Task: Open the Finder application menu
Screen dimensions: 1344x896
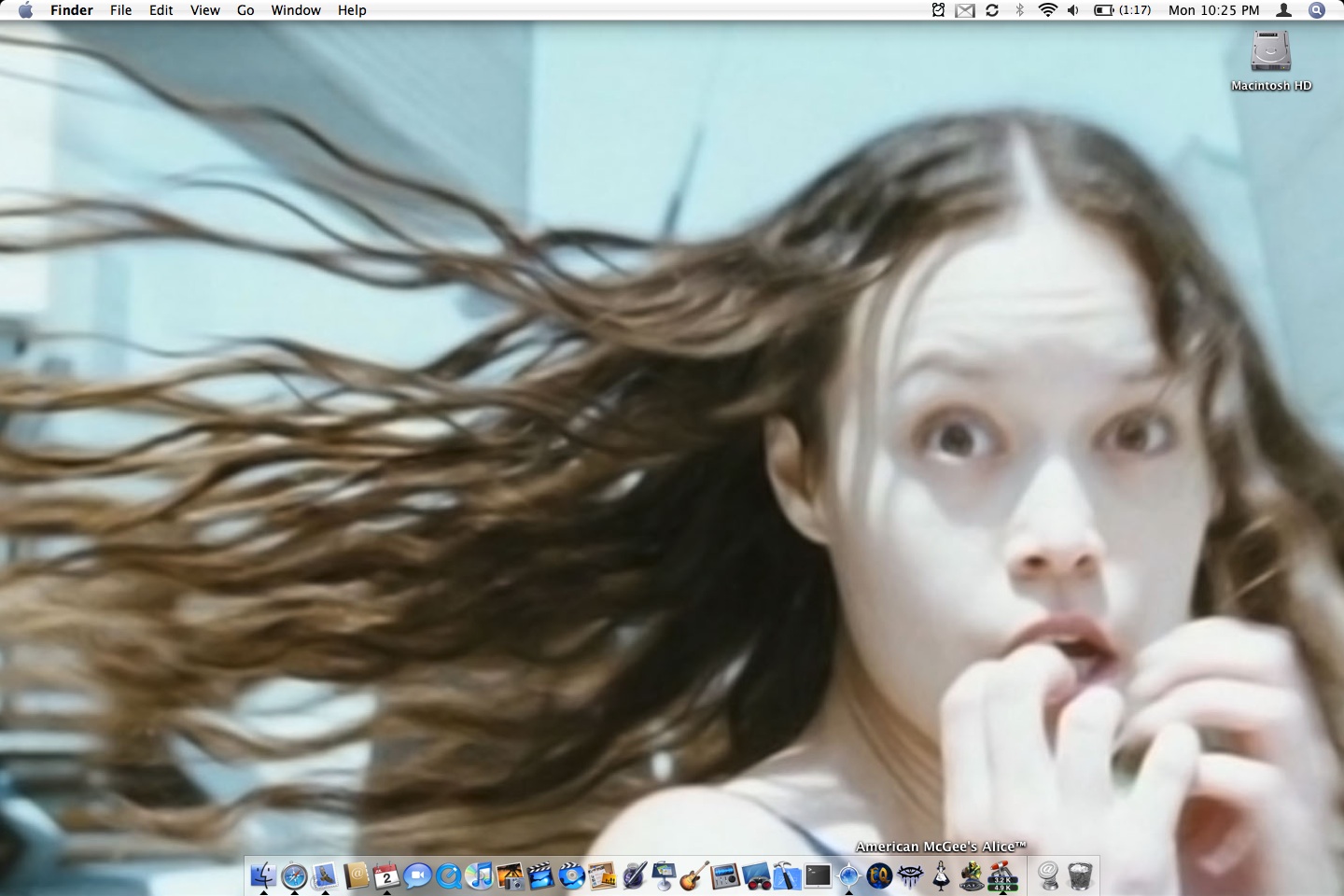Action: click(x=72, y=10)
